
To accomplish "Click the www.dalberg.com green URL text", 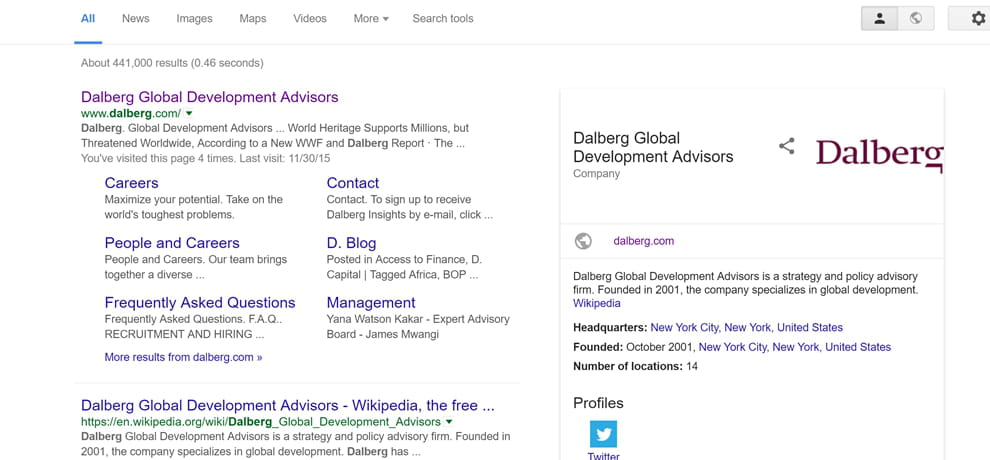I will tap(131, 114).
